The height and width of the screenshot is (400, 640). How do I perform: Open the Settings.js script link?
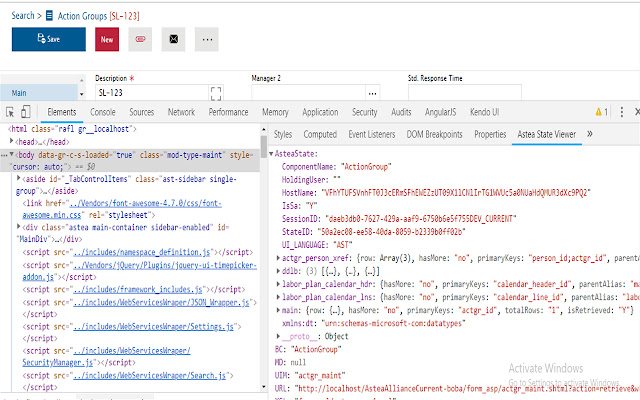(153, 327)
